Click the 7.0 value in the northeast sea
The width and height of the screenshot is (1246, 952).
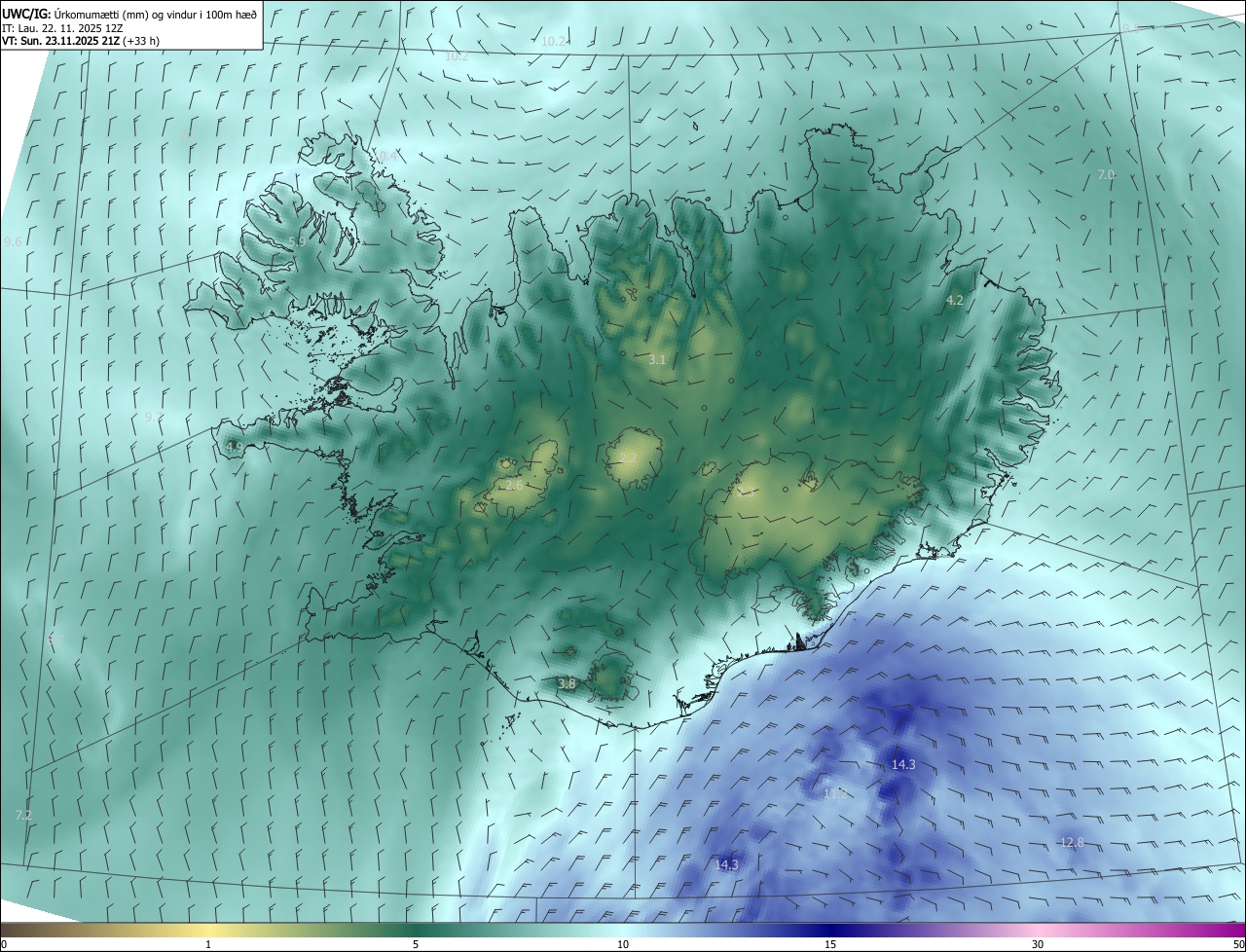(1106, 174)
